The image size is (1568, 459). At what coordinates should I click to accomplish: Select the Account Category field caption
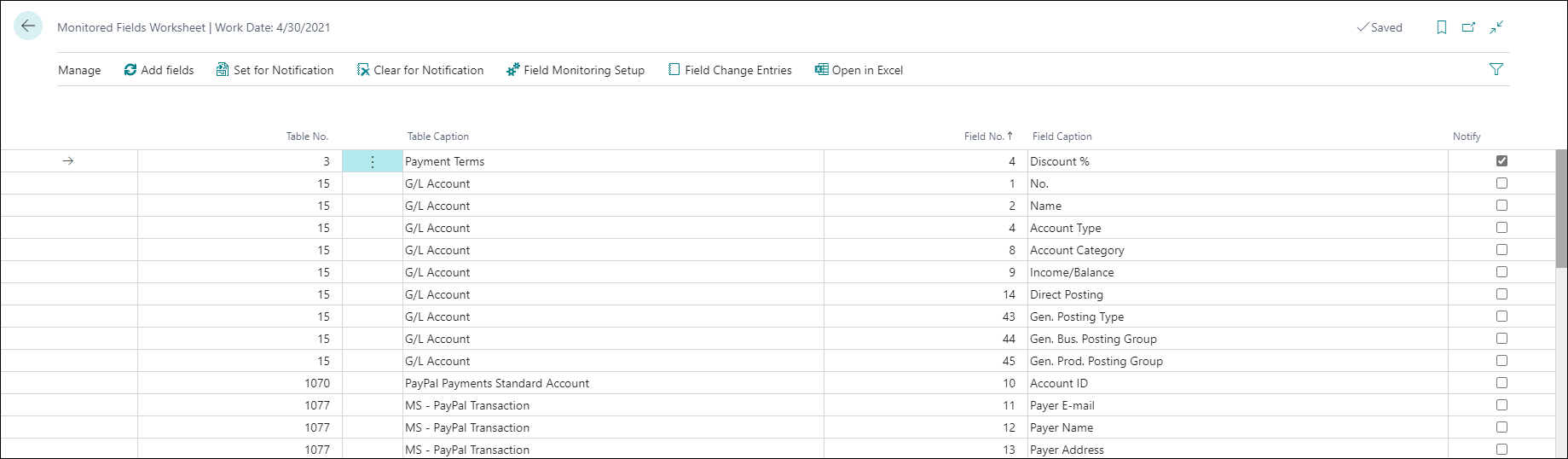point(1238,250)
